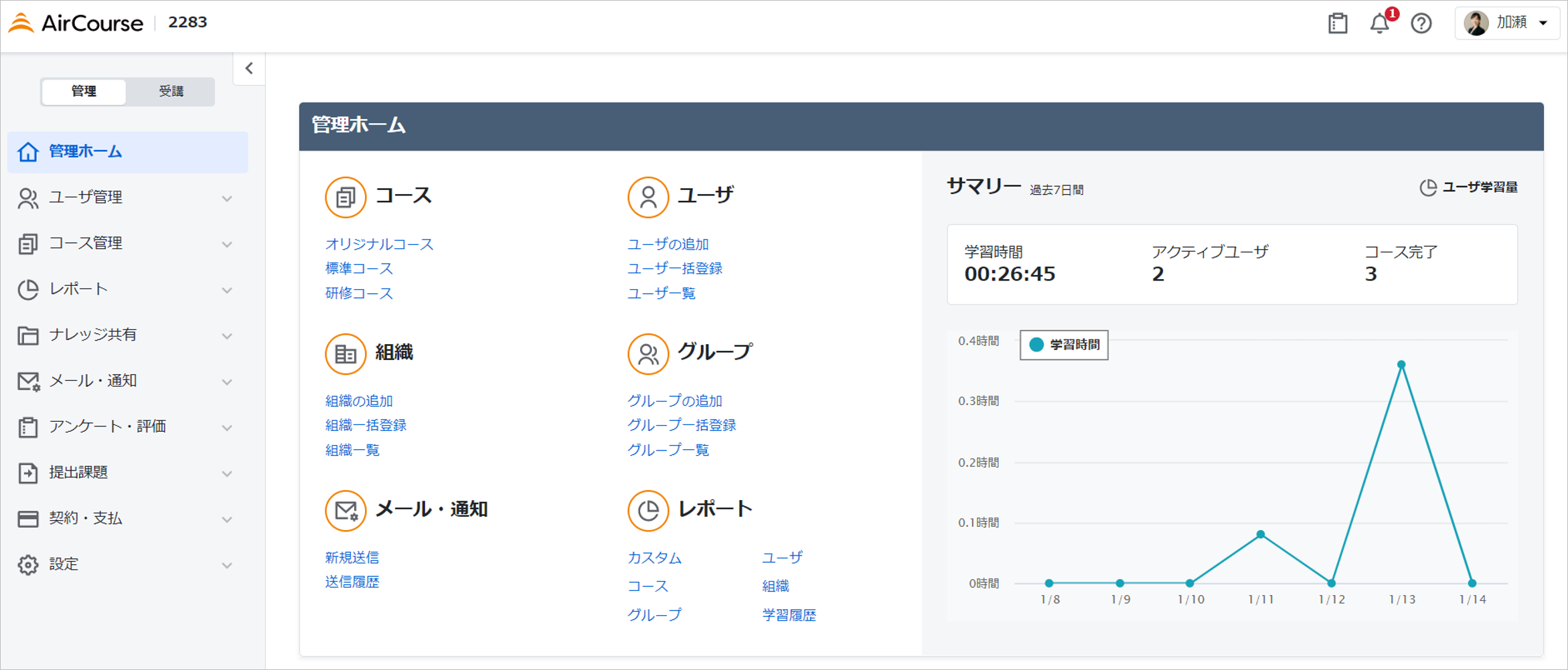1568x670 pixels.
Task: Click the clipboard icon in top bar
Action: 1338,23
